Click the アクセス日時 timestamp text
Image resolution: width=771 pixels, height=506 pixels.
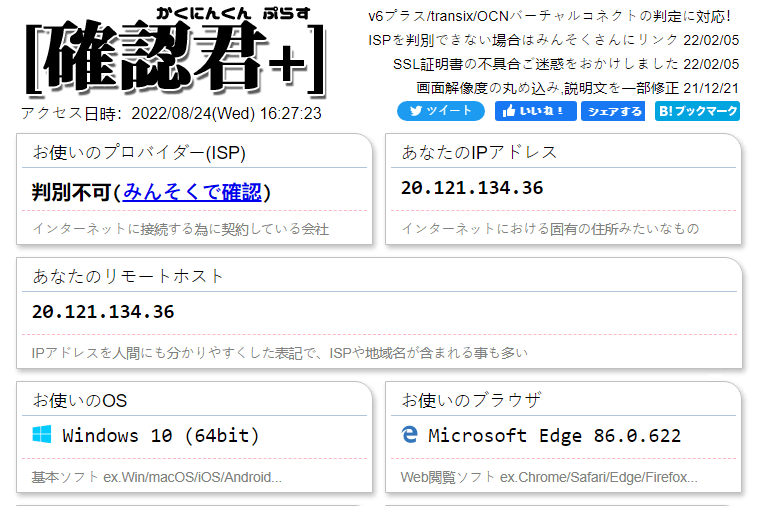click(171, 114)
